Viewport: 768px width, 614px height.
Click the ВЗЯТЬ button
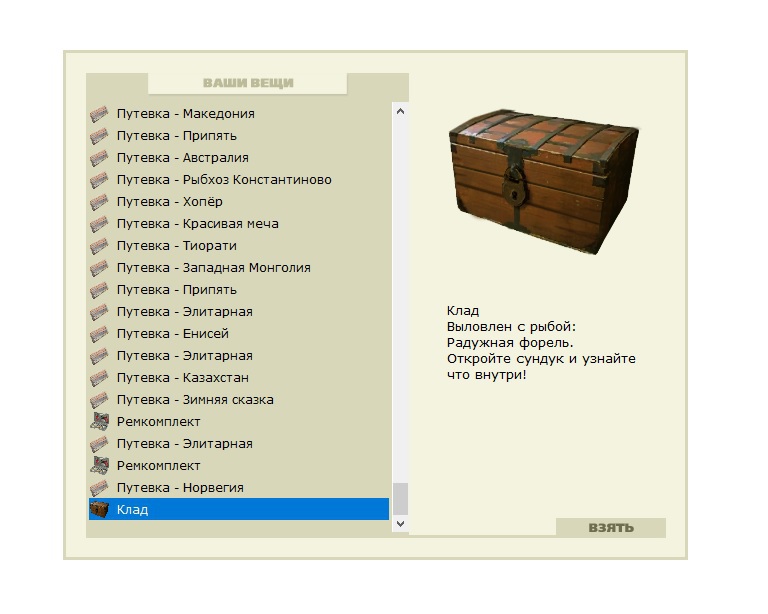(x=611, y=528)
